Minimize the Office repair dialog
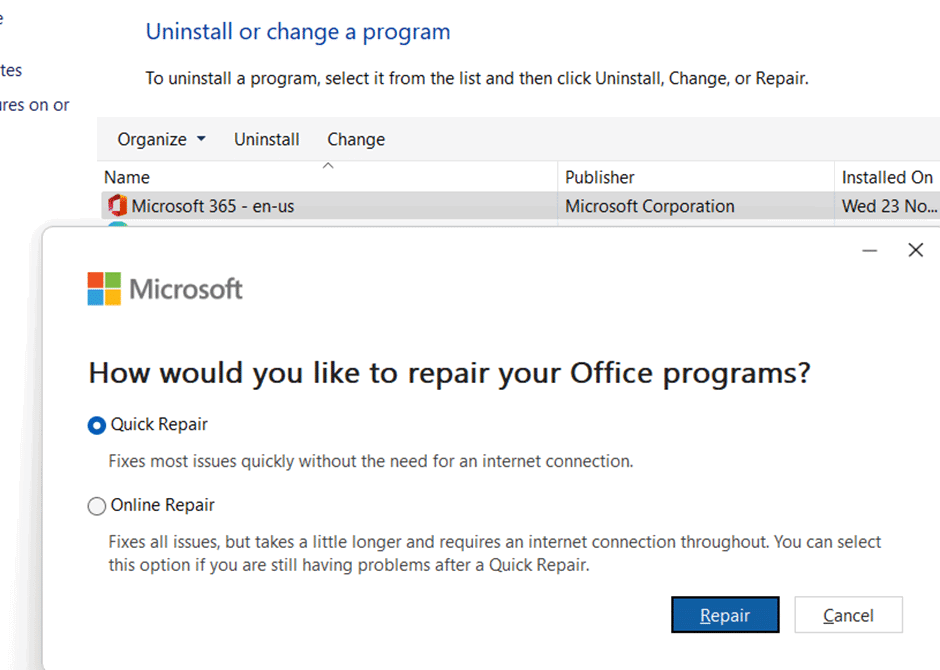 870,250
